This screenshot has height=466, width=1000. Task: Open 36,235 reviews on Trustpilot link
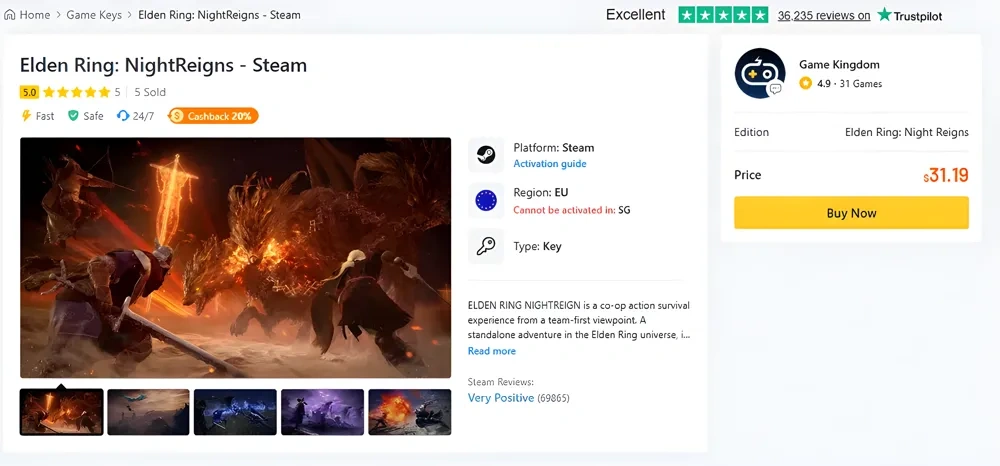pos(823,16)
